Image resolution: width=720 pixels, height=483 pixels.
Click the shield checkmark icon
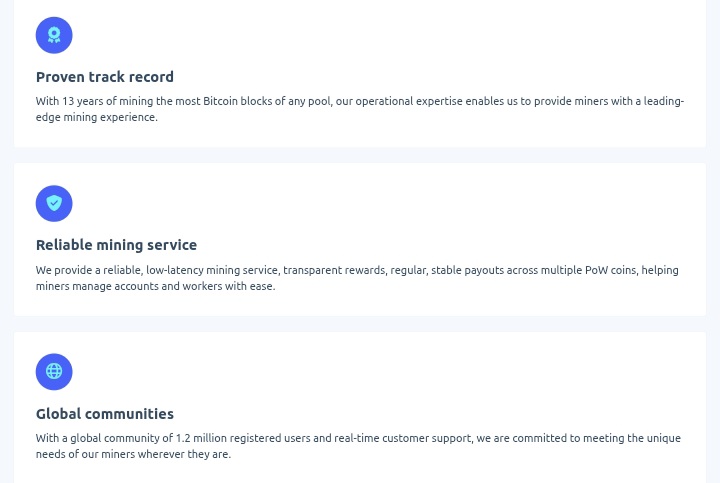[x=54, y=203]
